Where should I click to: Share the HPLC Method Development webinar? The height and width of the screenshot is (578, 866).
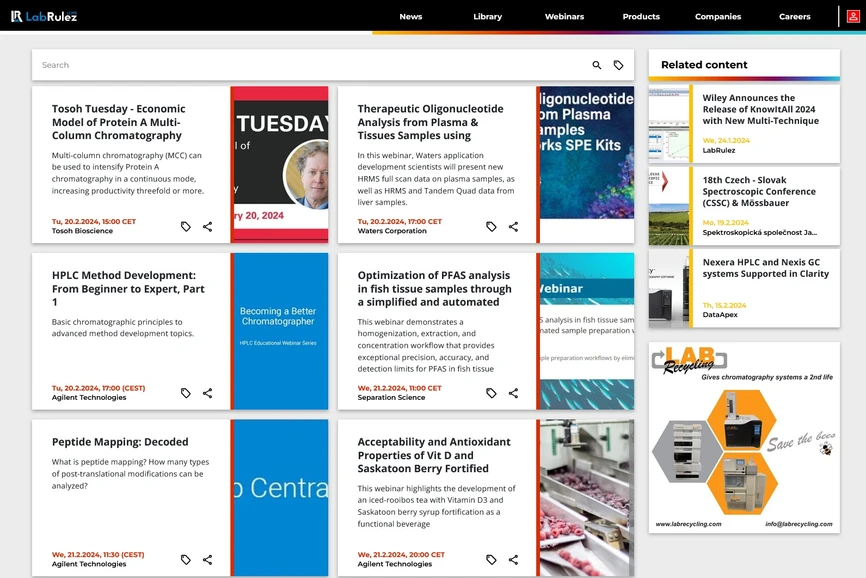tap(208, 393)
